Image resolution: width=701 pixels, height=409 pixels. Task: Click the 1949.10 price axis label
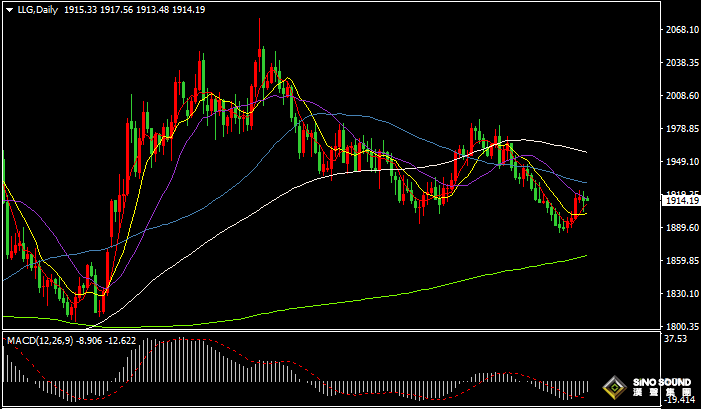coord(680,162)
